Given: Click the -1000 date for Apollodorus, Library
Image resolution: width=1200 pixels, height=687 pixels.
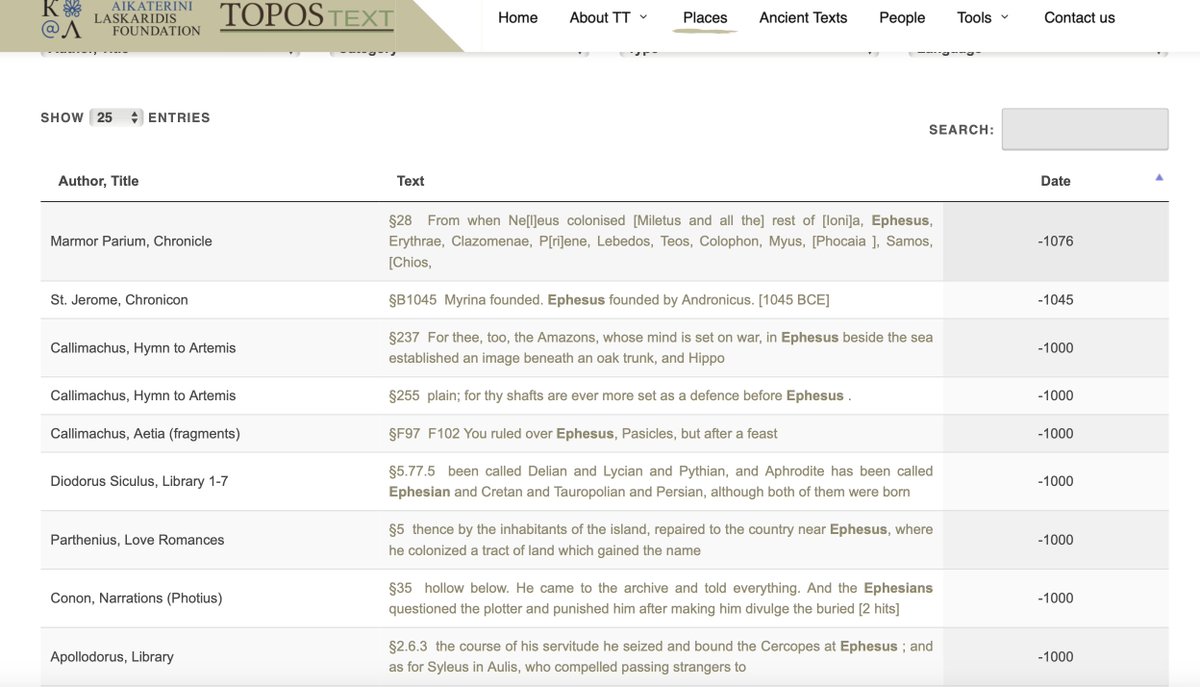Looking at the screenshot, I should coord(1055,657).
